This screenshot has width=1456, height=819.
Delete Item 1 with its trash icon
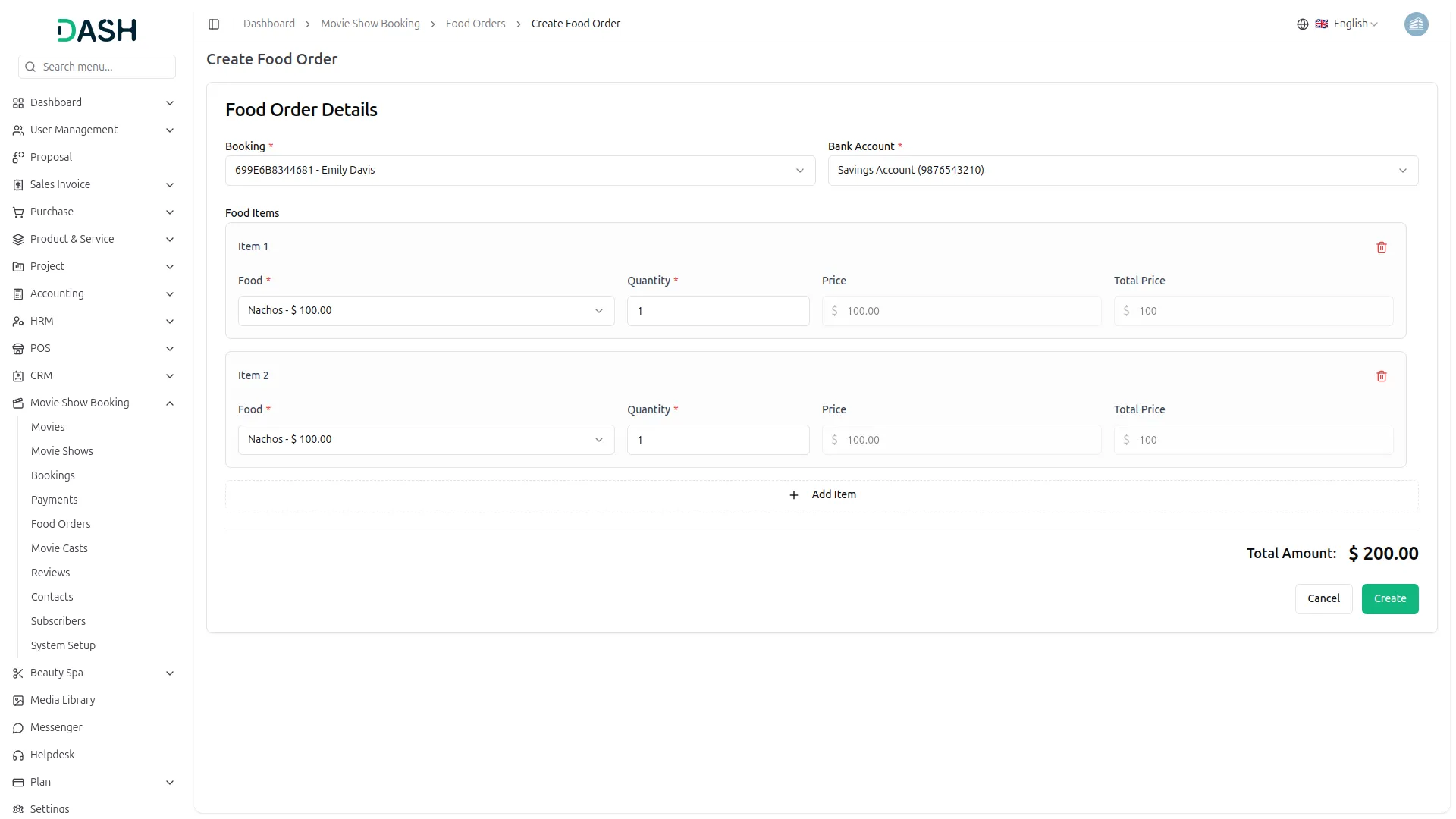[x=1382, y=247]
